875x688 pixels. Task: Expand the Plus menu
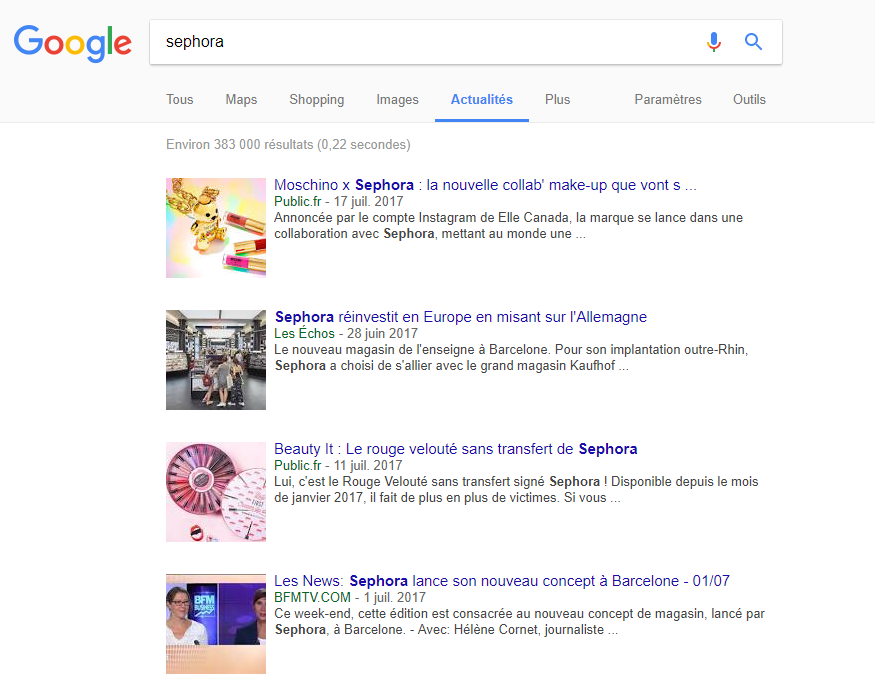557,100
